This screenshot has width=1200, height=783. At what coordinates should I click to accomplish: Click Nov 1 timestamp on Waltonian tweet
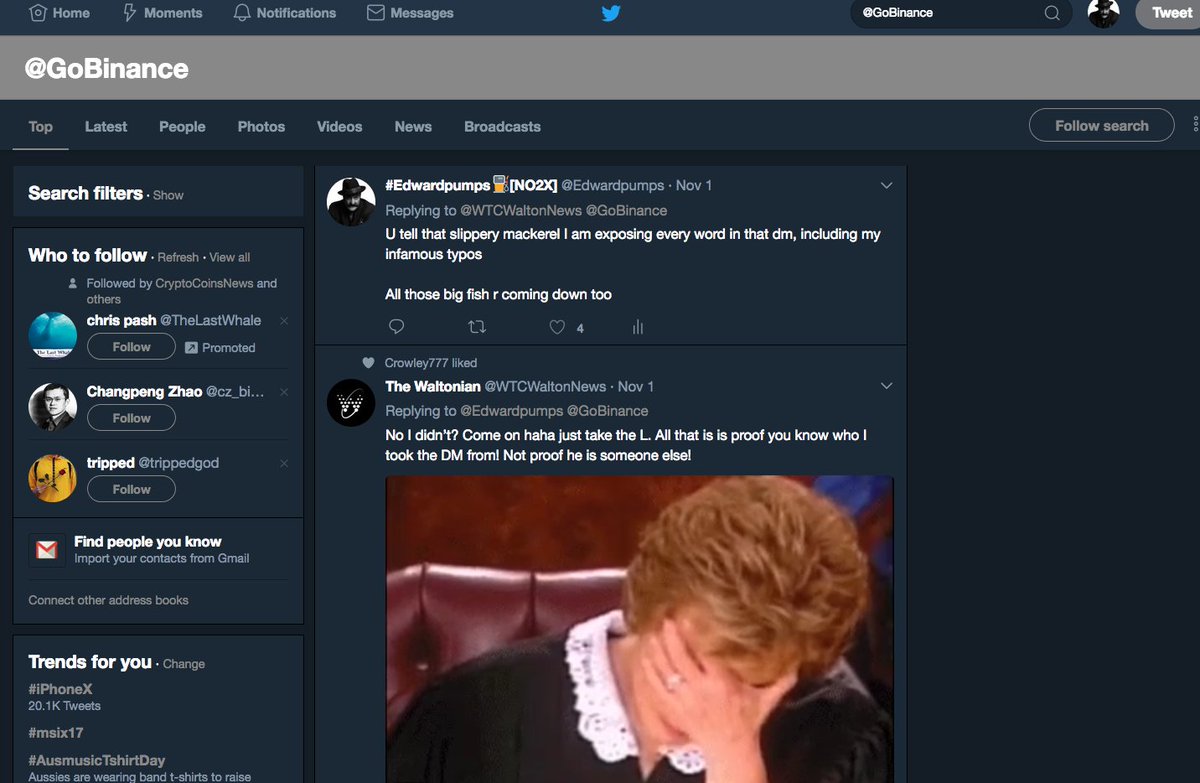(x=636, y=386)
